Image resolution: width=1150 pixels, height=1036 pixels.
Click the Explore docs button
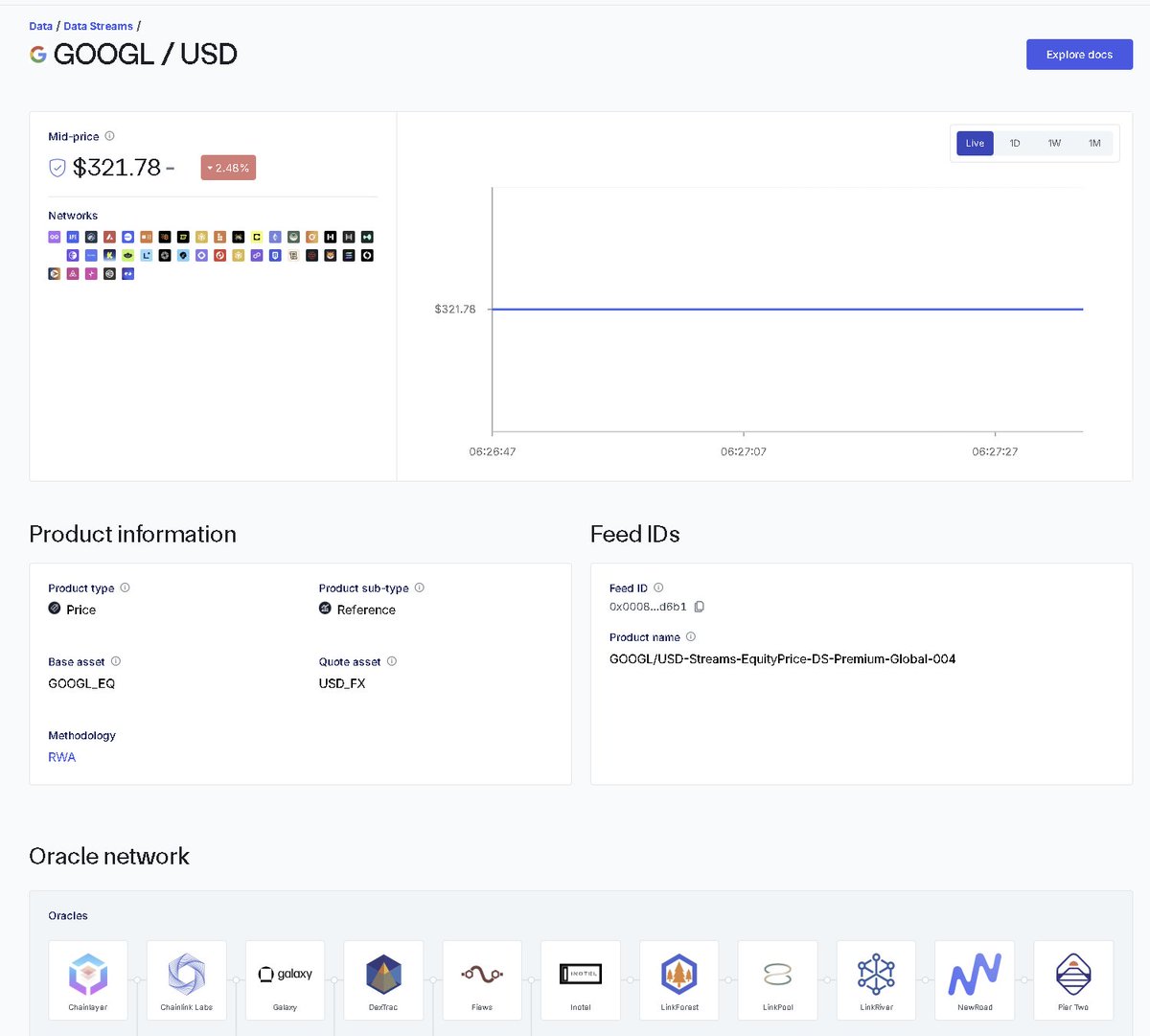(1079, 55)
